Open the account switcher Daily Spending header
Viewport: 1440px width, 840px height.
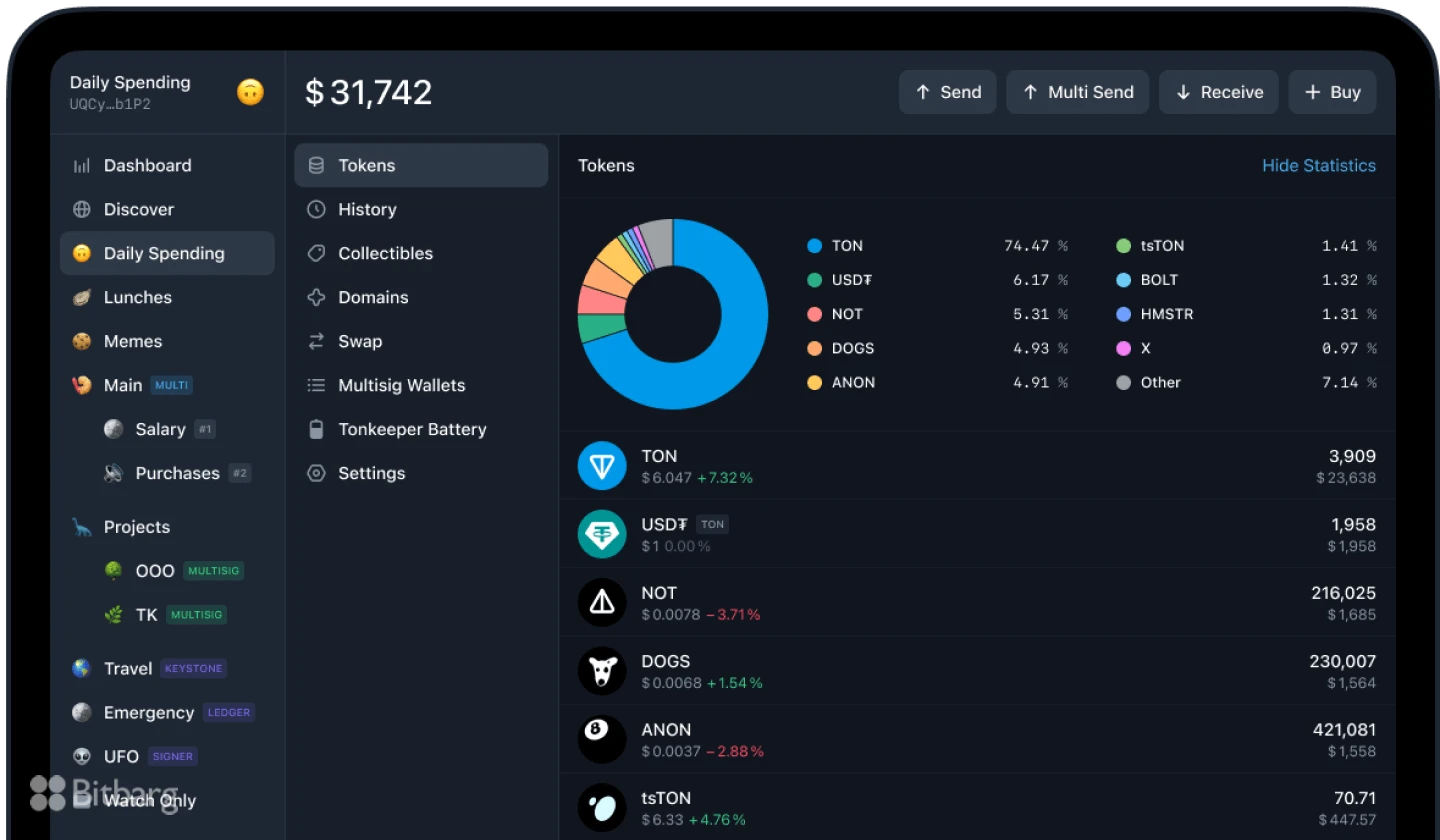pos(130,91)
